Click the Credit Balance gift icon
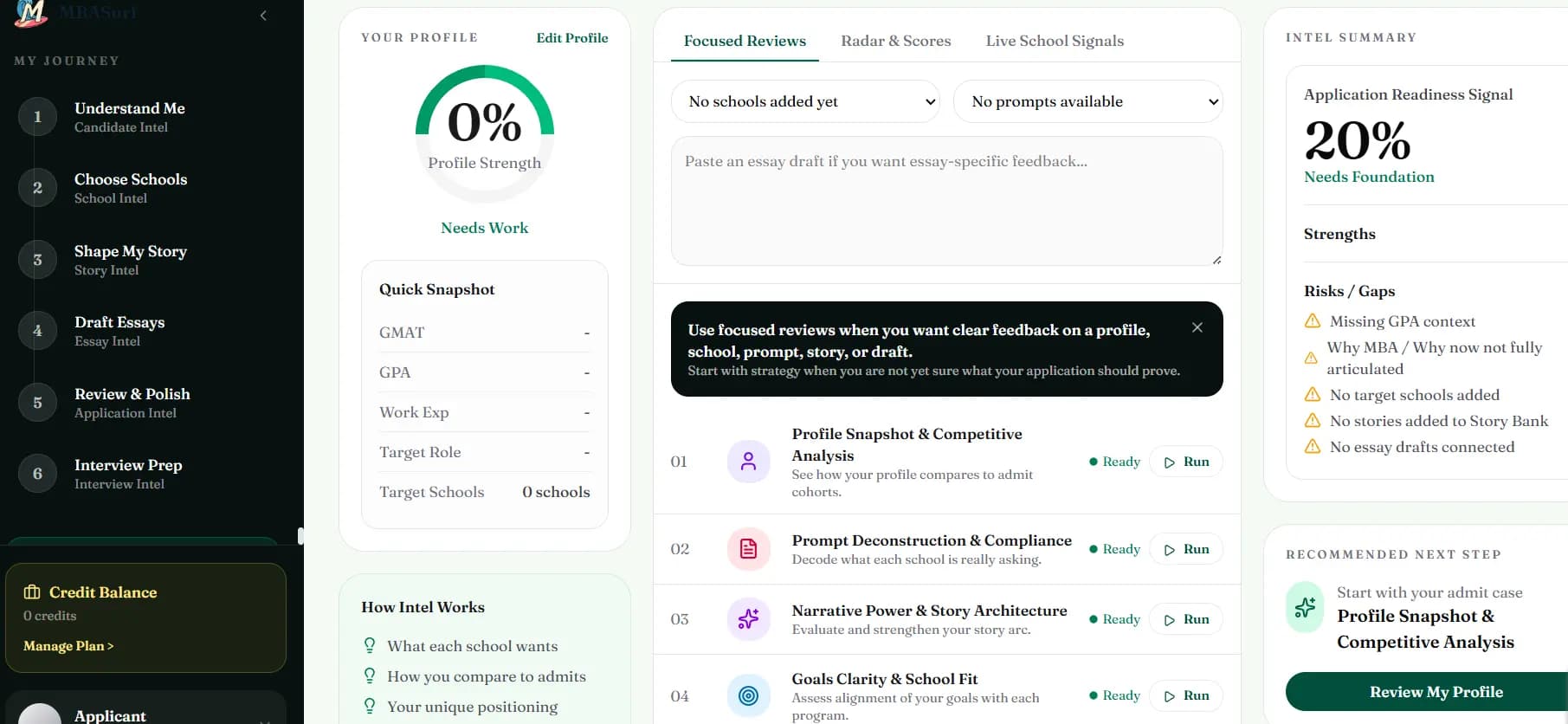 click(32, 592)
